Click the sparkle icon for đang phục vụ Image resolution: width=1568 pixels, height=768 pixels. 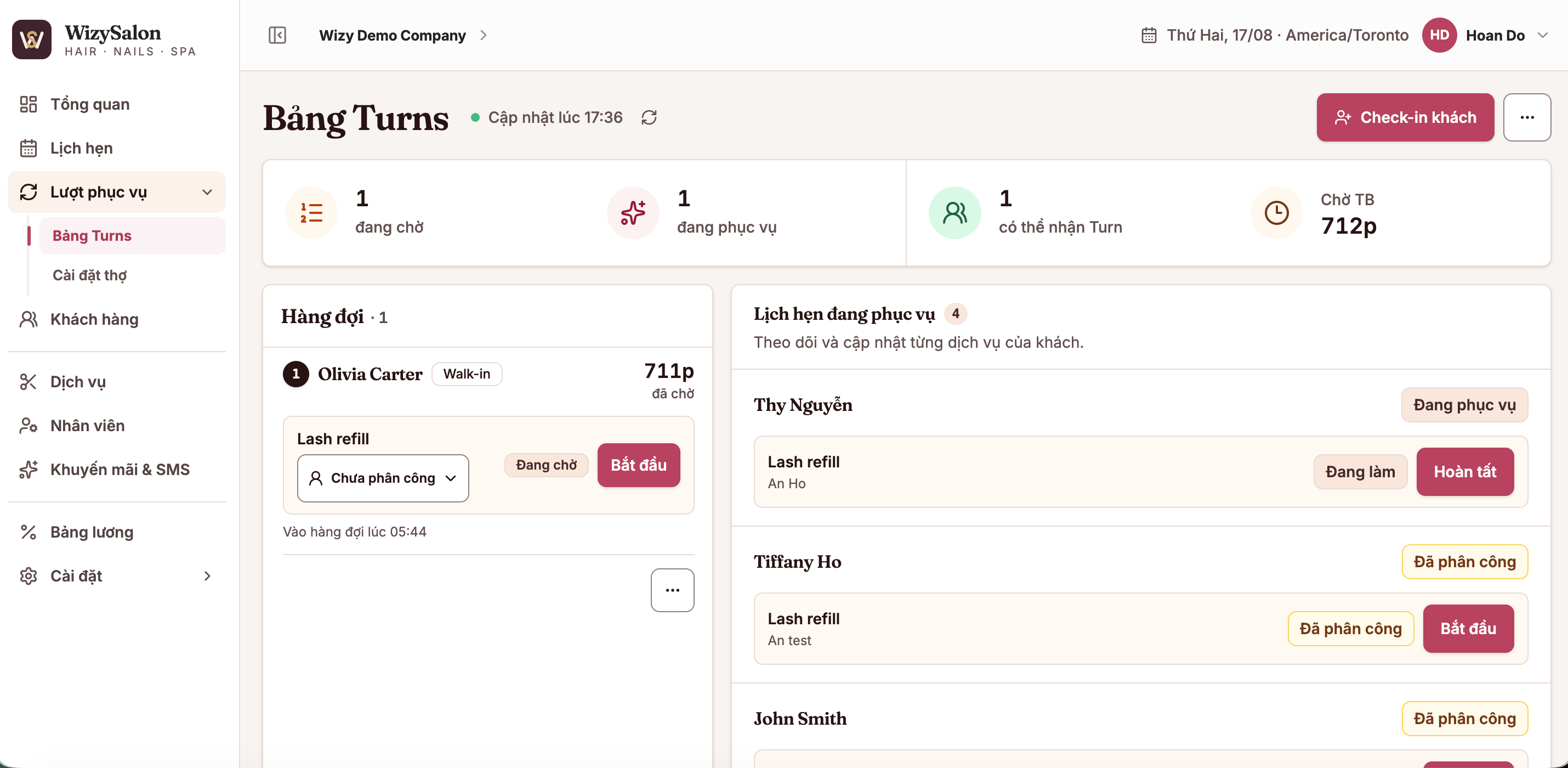633,212
